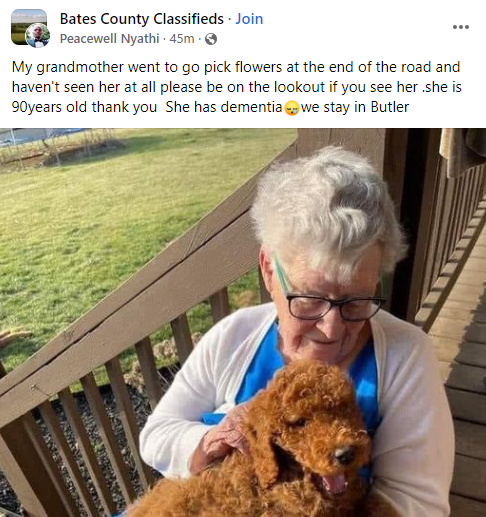Image resolution: width=486 pixels, height=517 pixels.
Task: Open the post's three-dot options menu
Action: point(461,27)
